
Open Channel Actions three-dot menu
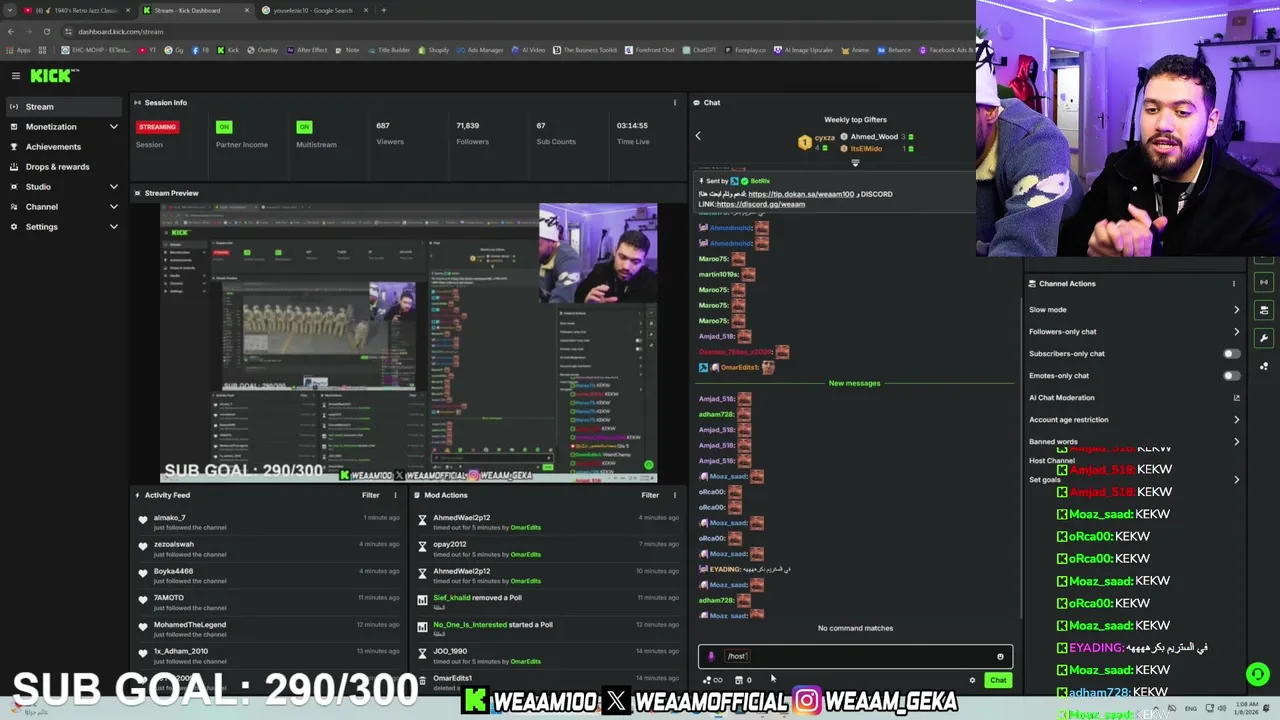(1233, 283)
